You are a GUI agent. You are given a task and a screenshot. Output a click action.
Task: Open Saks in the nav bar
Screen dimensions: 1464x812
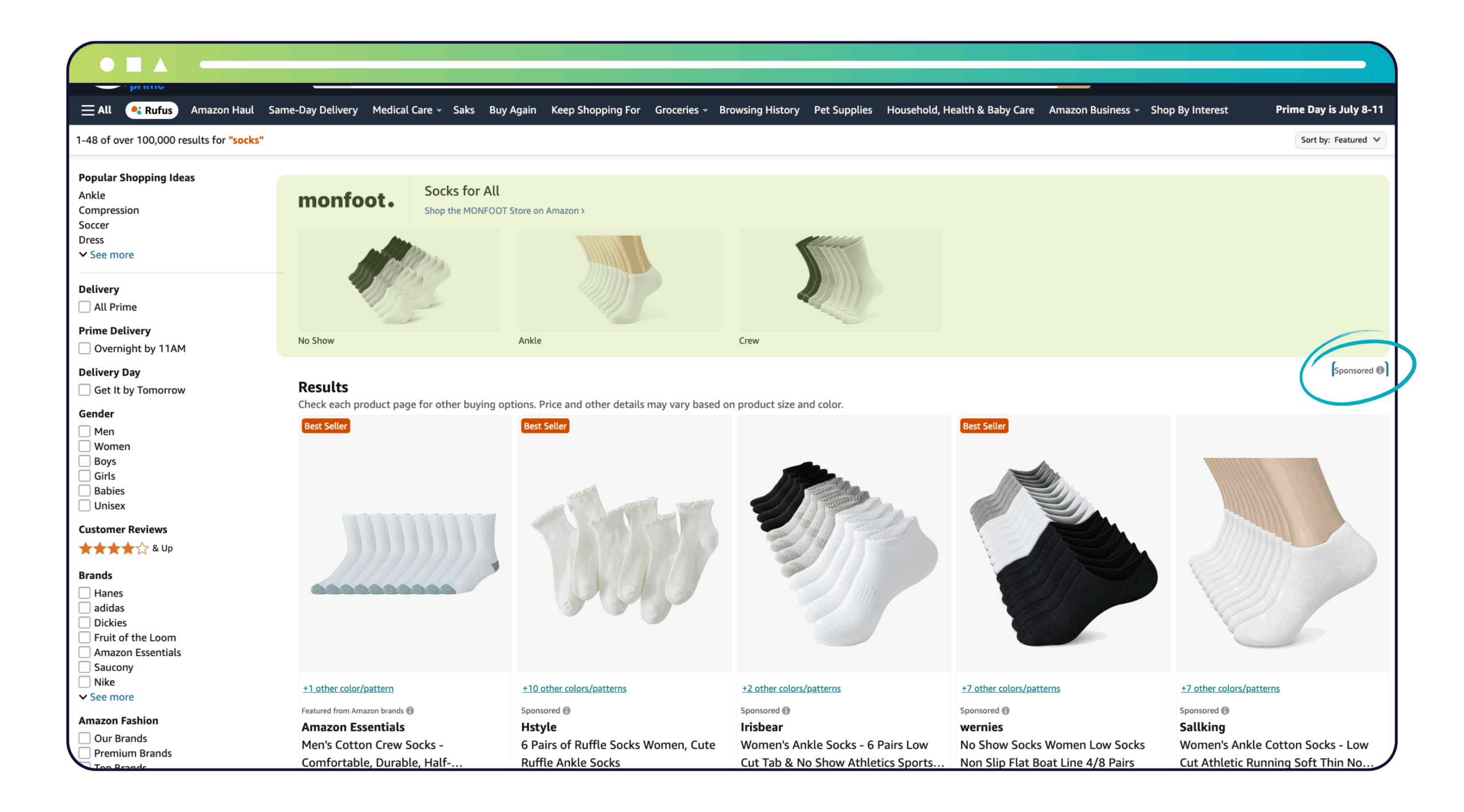tap(464, 110)
